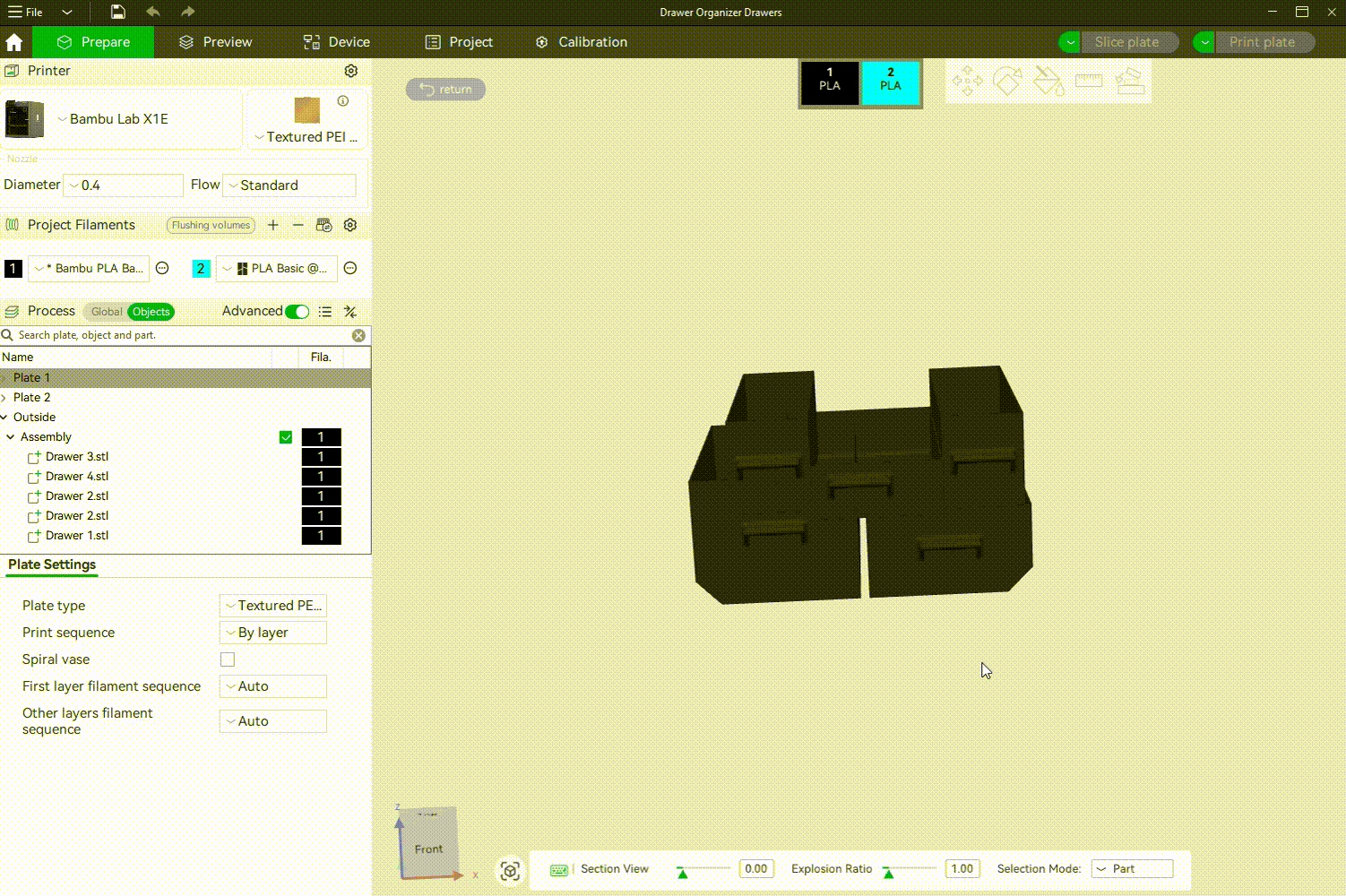This screenshot has height=896, width=1346.
Task: Open Project Filaments settings gear
Action: pos(350,225)
